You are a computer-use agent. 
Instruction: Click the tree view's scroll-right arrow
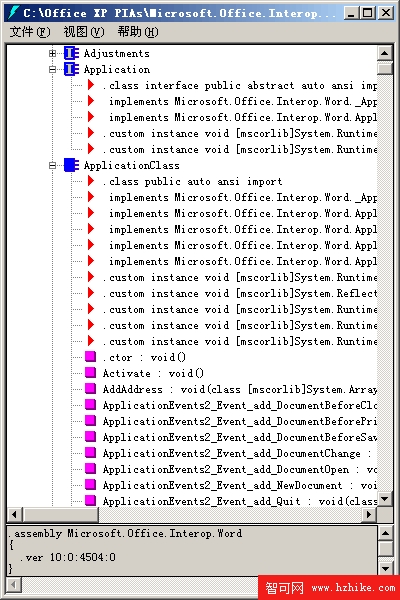click(369, 515)
